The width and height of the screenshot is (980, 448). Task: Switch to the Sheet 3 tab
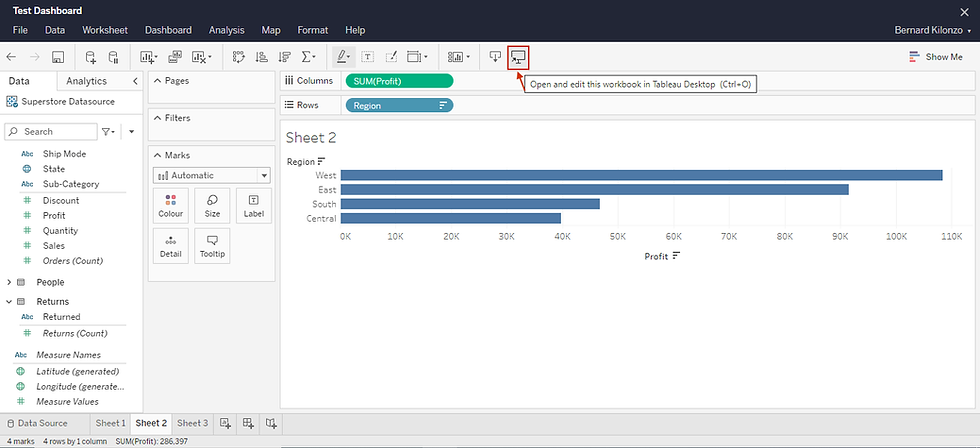click(x=192, y=423)
